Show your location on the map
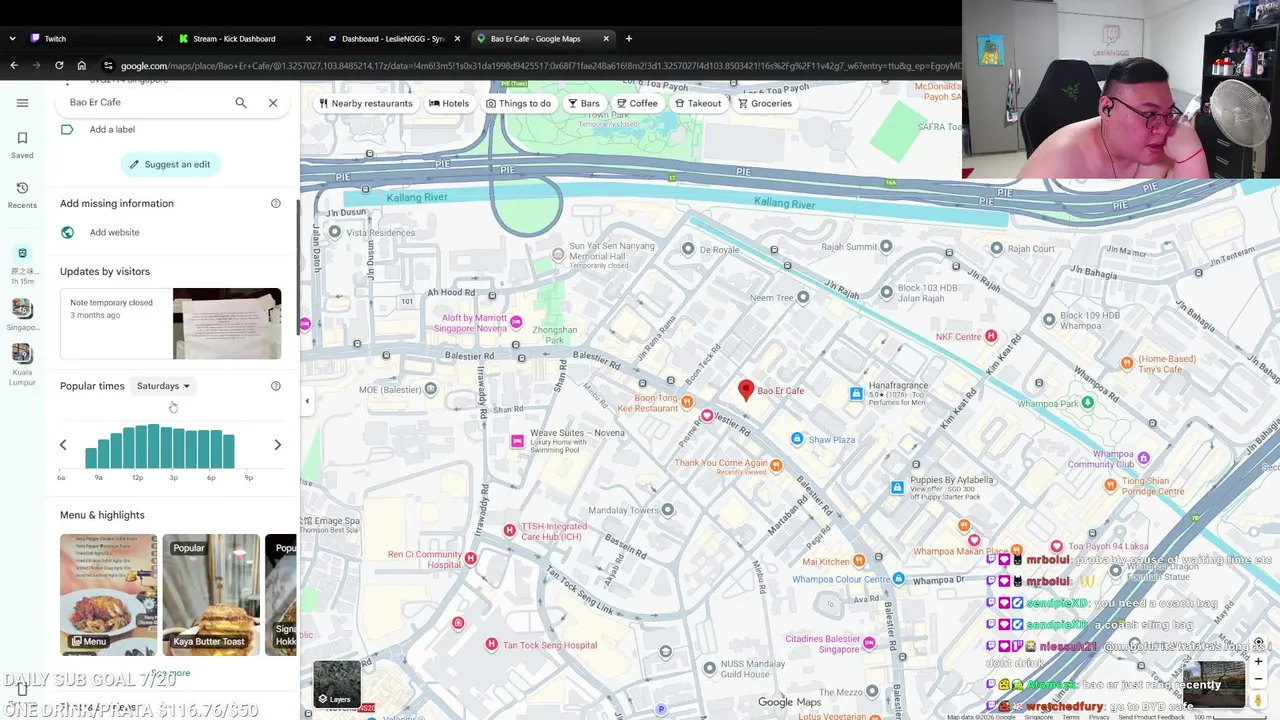The width and height of the screenshot is (1280, 720). pos(1258,642)
